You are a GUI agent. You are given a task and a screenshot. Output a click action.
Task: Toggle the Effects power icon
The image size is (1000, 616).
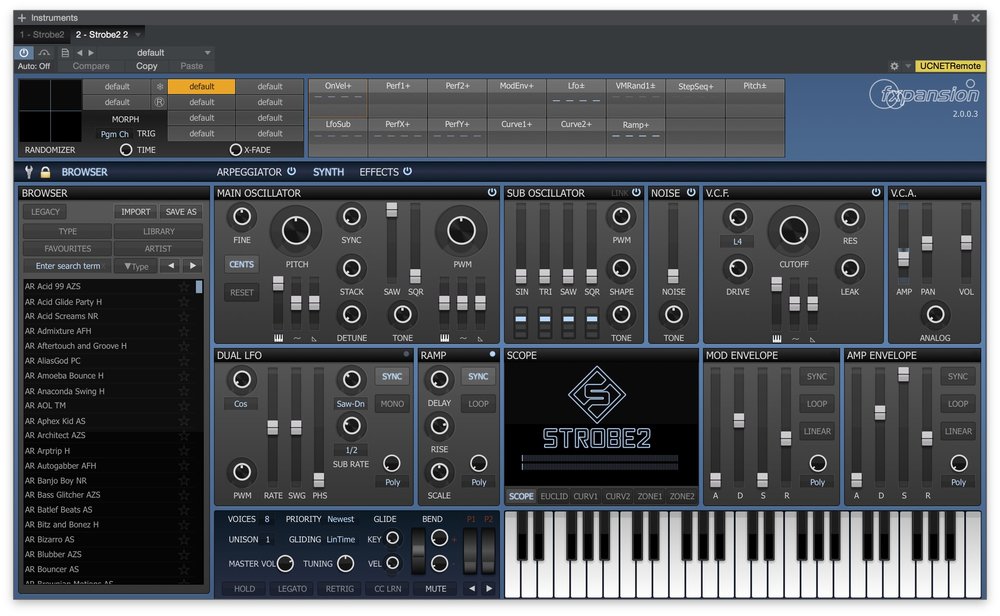point(408,171)
